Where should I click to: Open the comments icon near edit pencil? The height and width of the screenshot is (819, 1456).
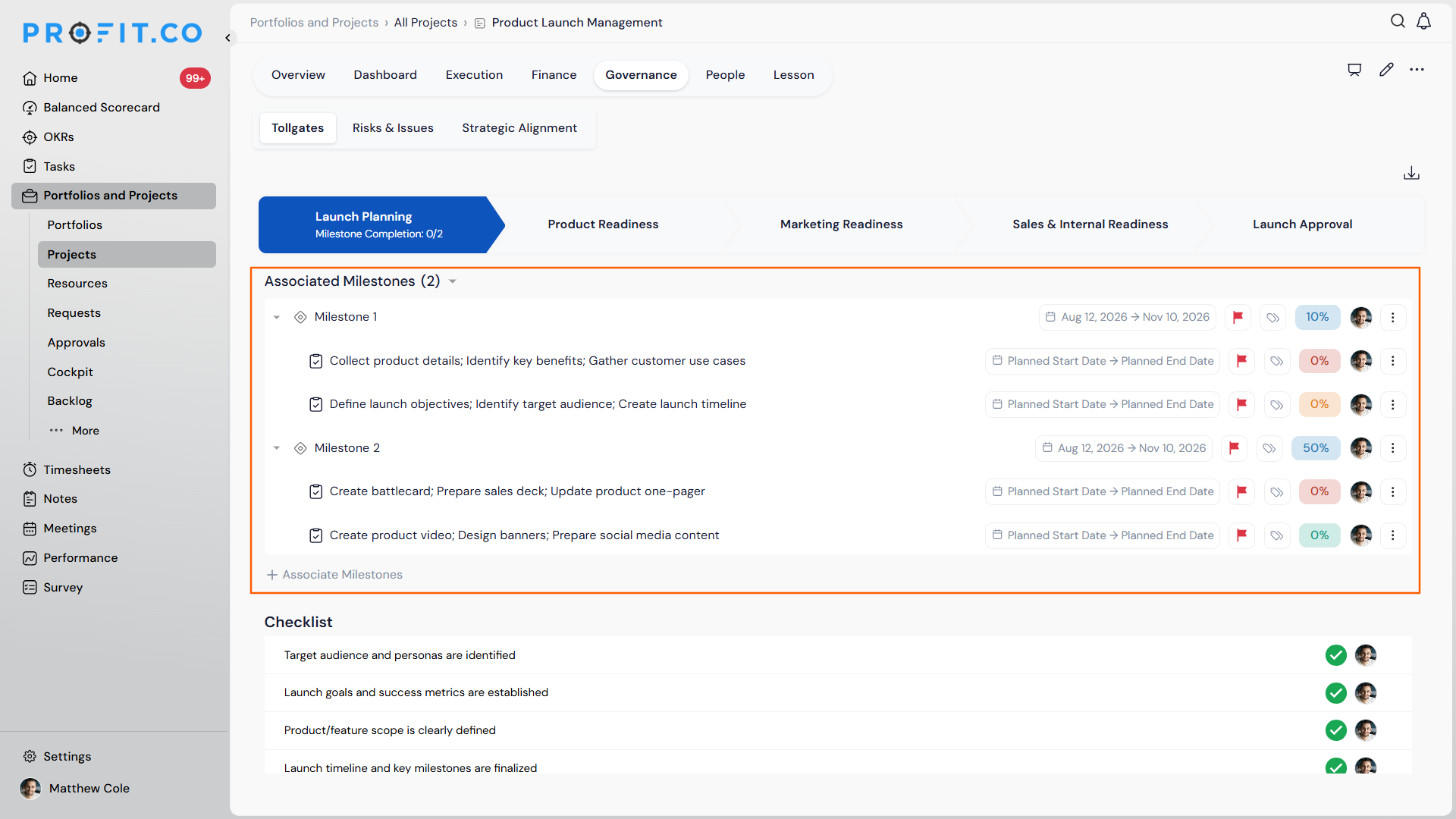[x=1354, y=70]
